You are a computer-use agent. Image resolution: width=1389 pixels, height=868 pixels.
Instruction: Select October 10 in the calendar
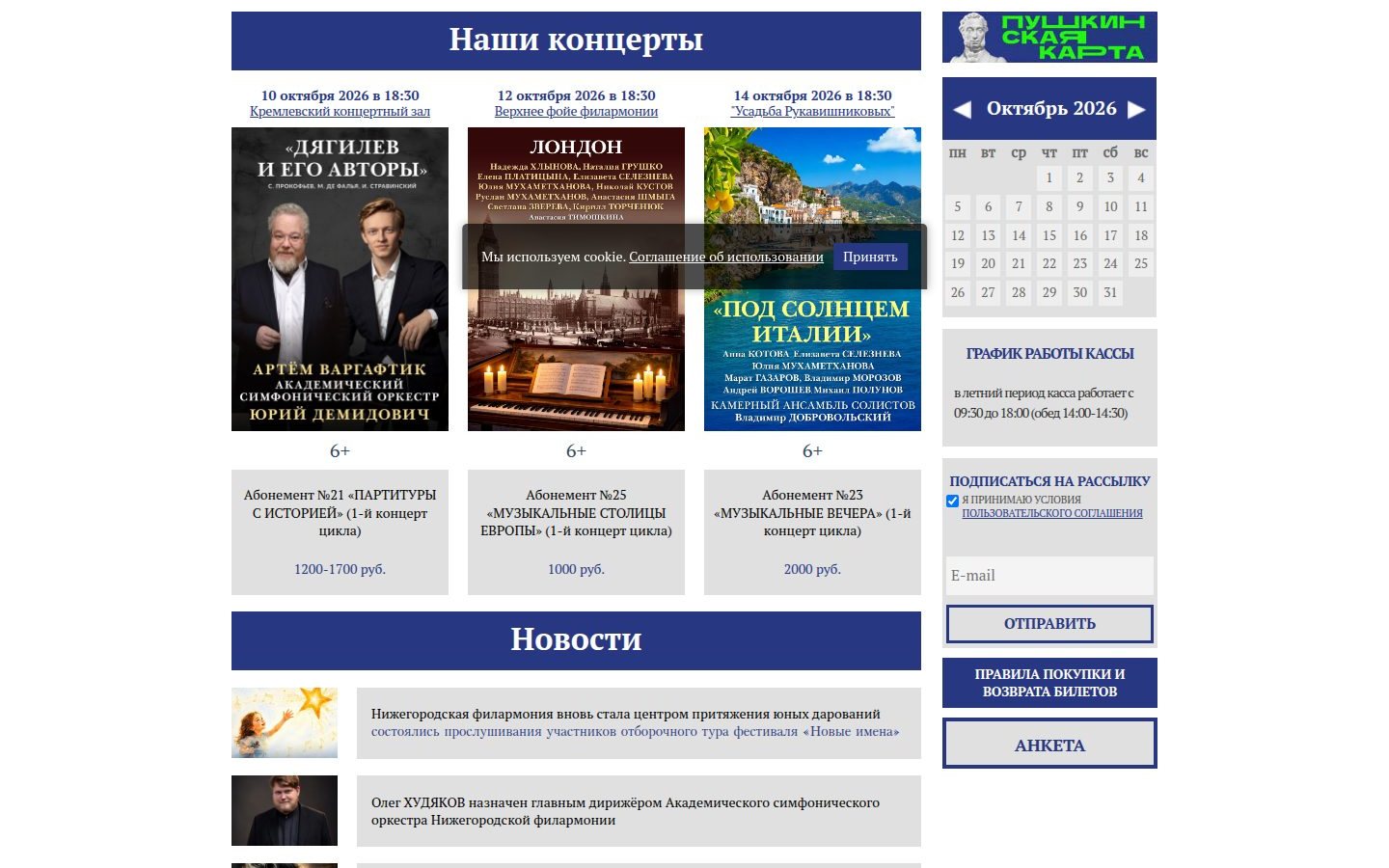pos(1110,206)
